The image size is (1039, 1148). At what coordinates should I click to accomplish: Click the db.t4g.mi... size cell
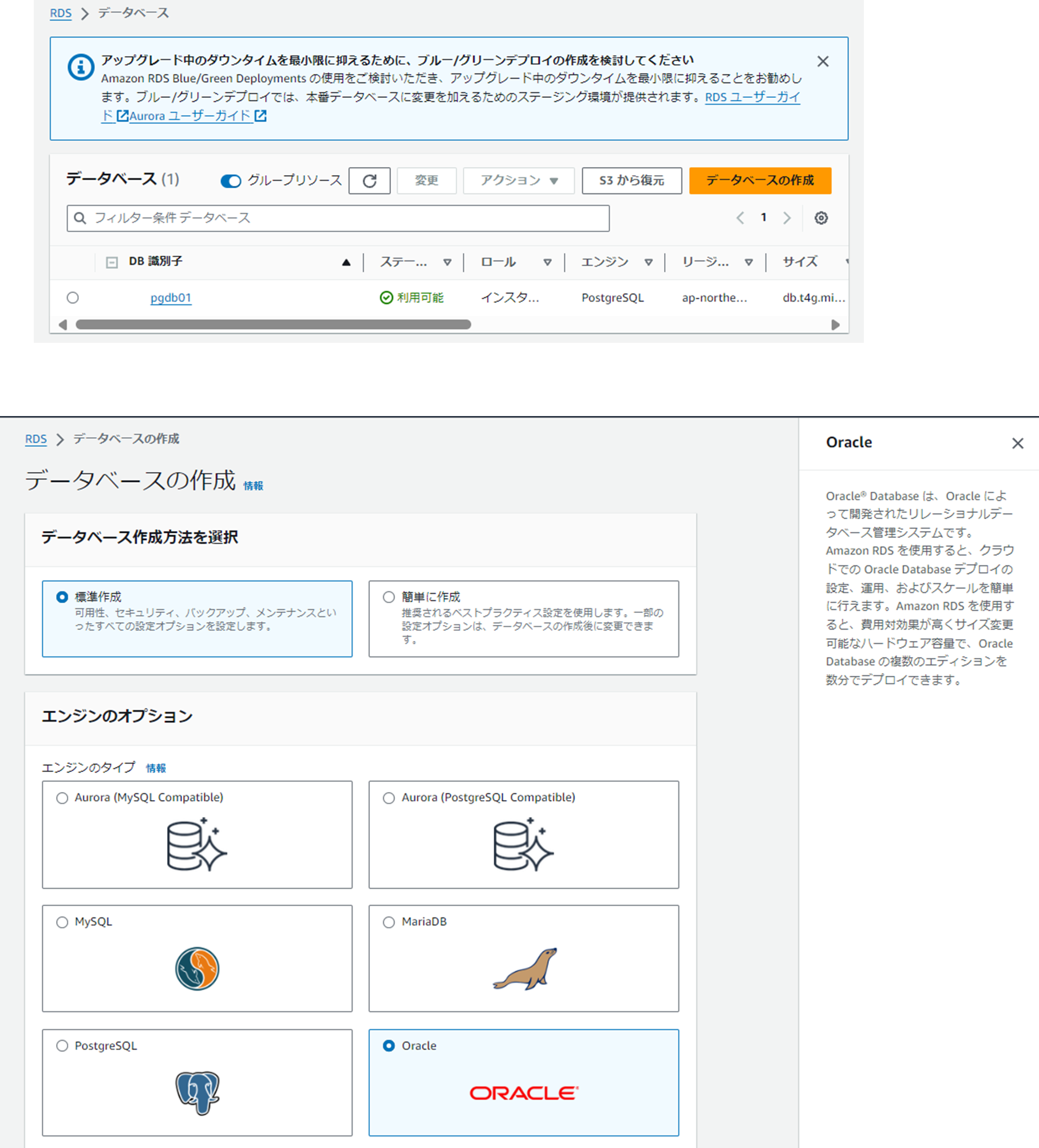tap(814, 298)
